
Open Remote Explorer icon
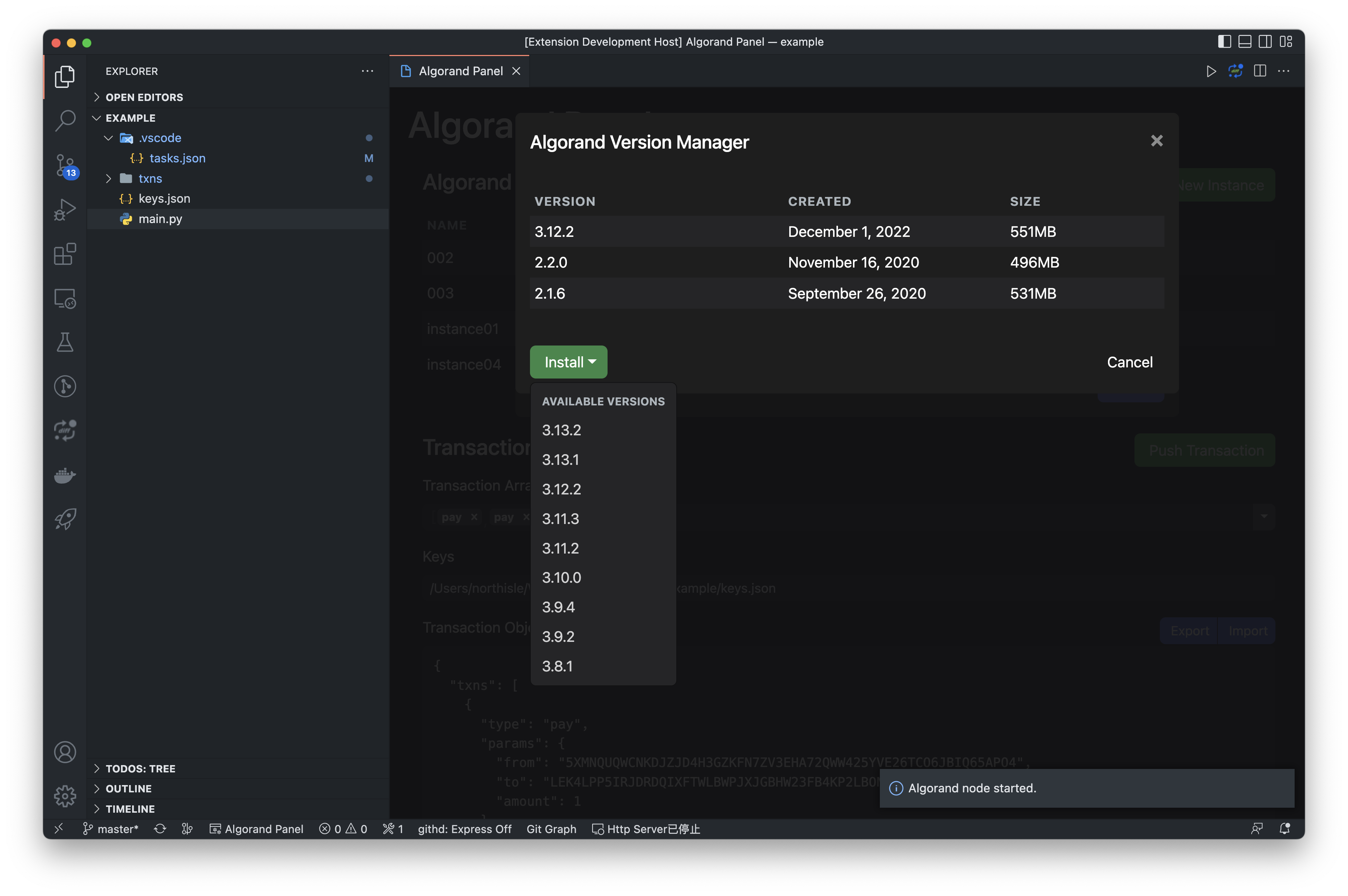(x=65, y=298)
